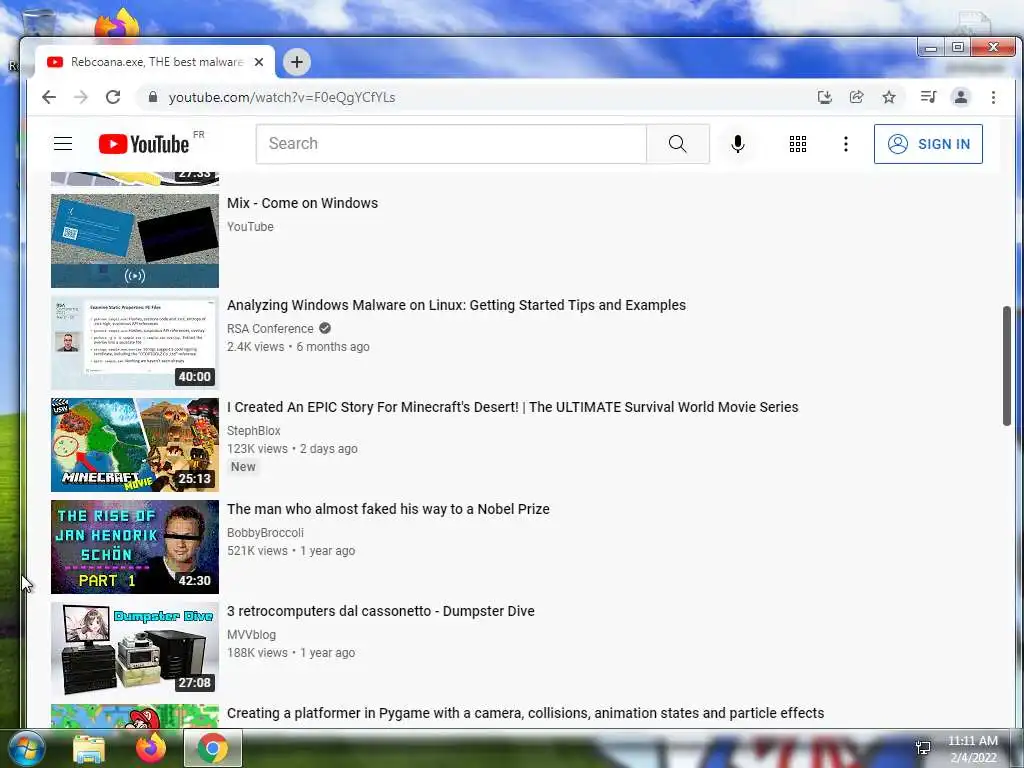The image size is (1024, 768).
Task: Click the '188K views' text
Action: pos(257,652)
